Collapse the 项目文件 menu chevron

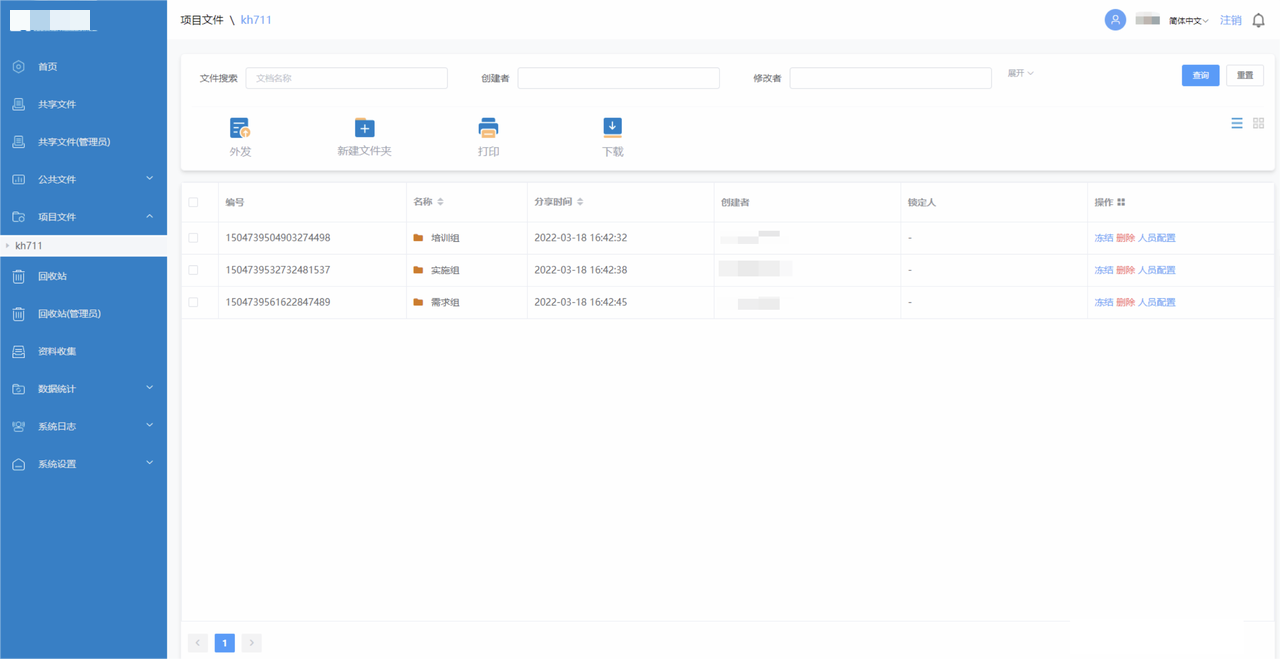coord(150,216)
